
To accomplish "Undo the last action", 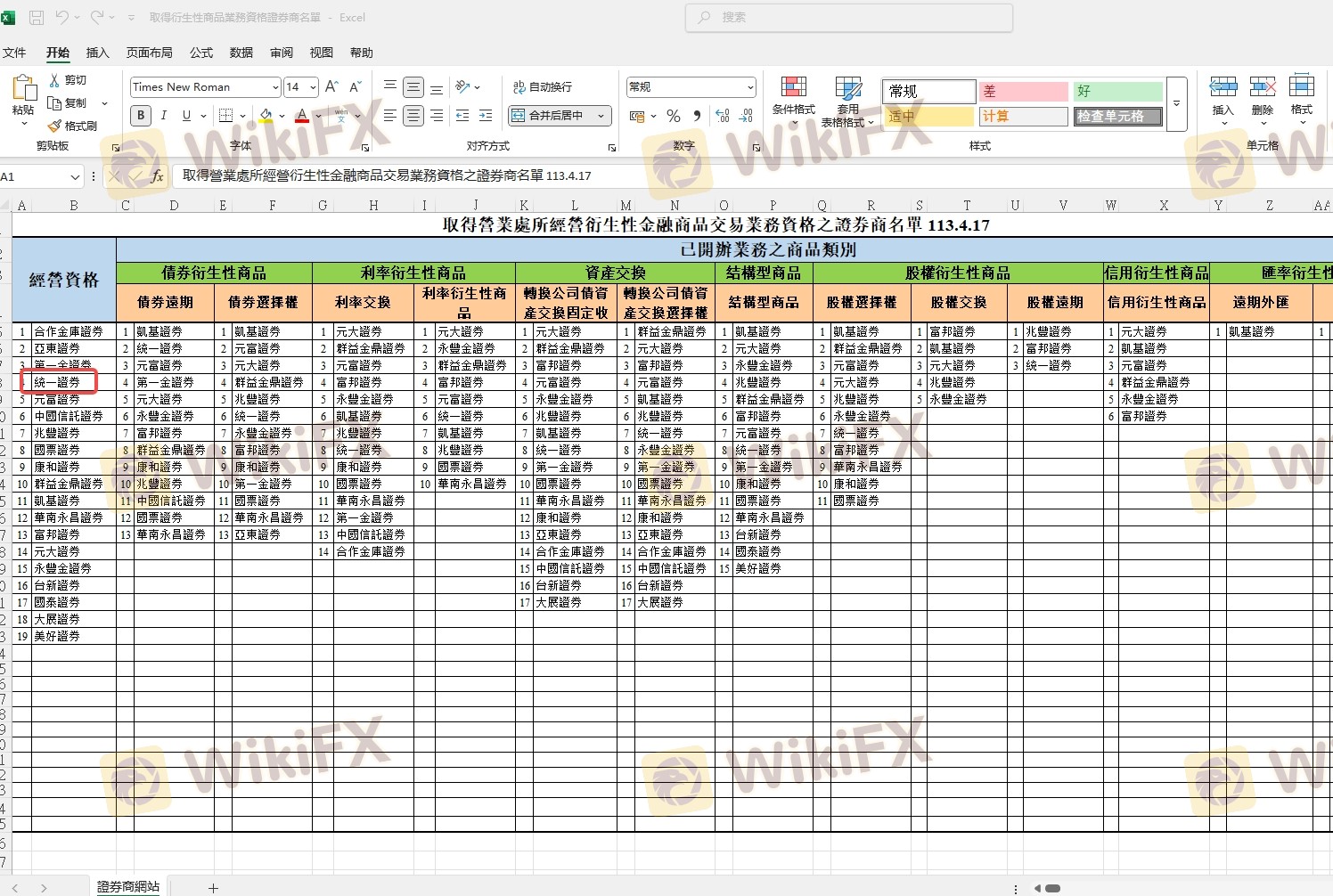I will 61,17.
